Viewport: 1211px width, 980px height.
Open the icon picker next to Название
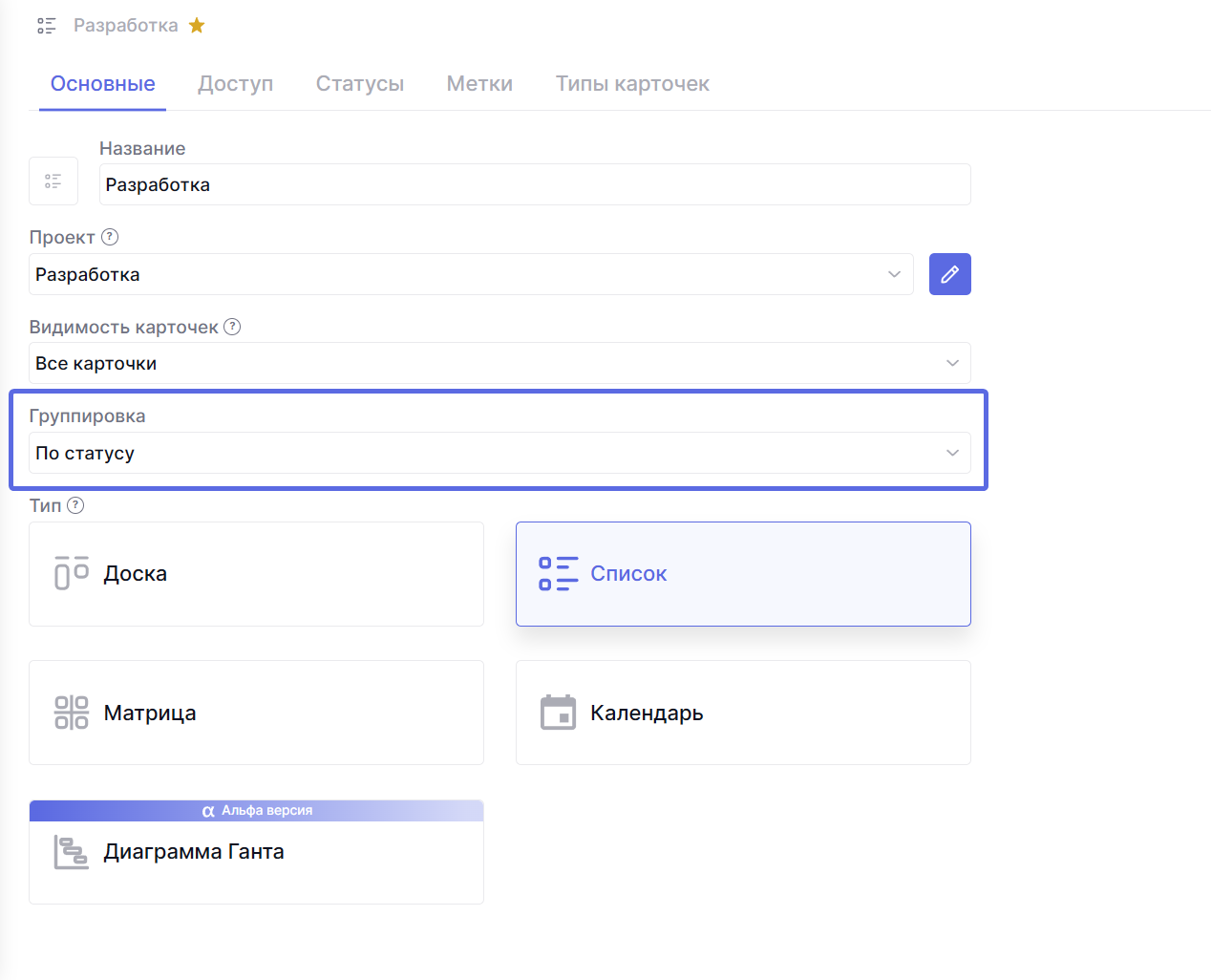click(53, 181)
